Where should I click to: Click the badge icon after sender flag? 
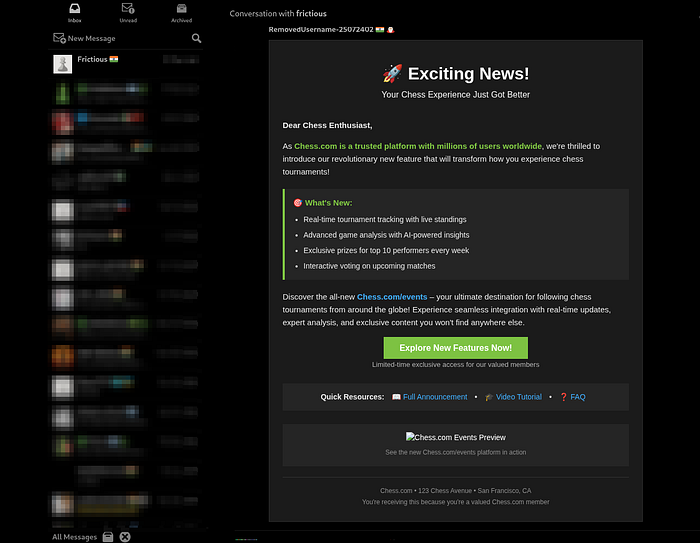point(391,30)
